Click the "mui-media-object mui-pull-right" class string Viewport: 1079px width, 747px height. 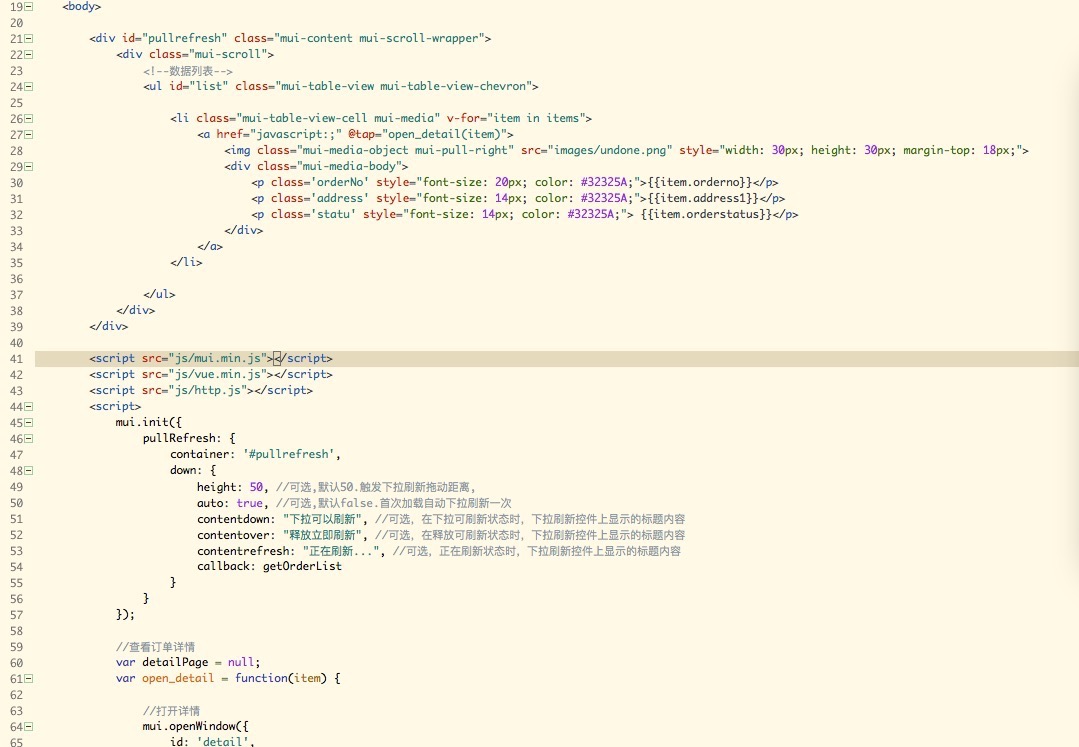[x=405, y=150]
